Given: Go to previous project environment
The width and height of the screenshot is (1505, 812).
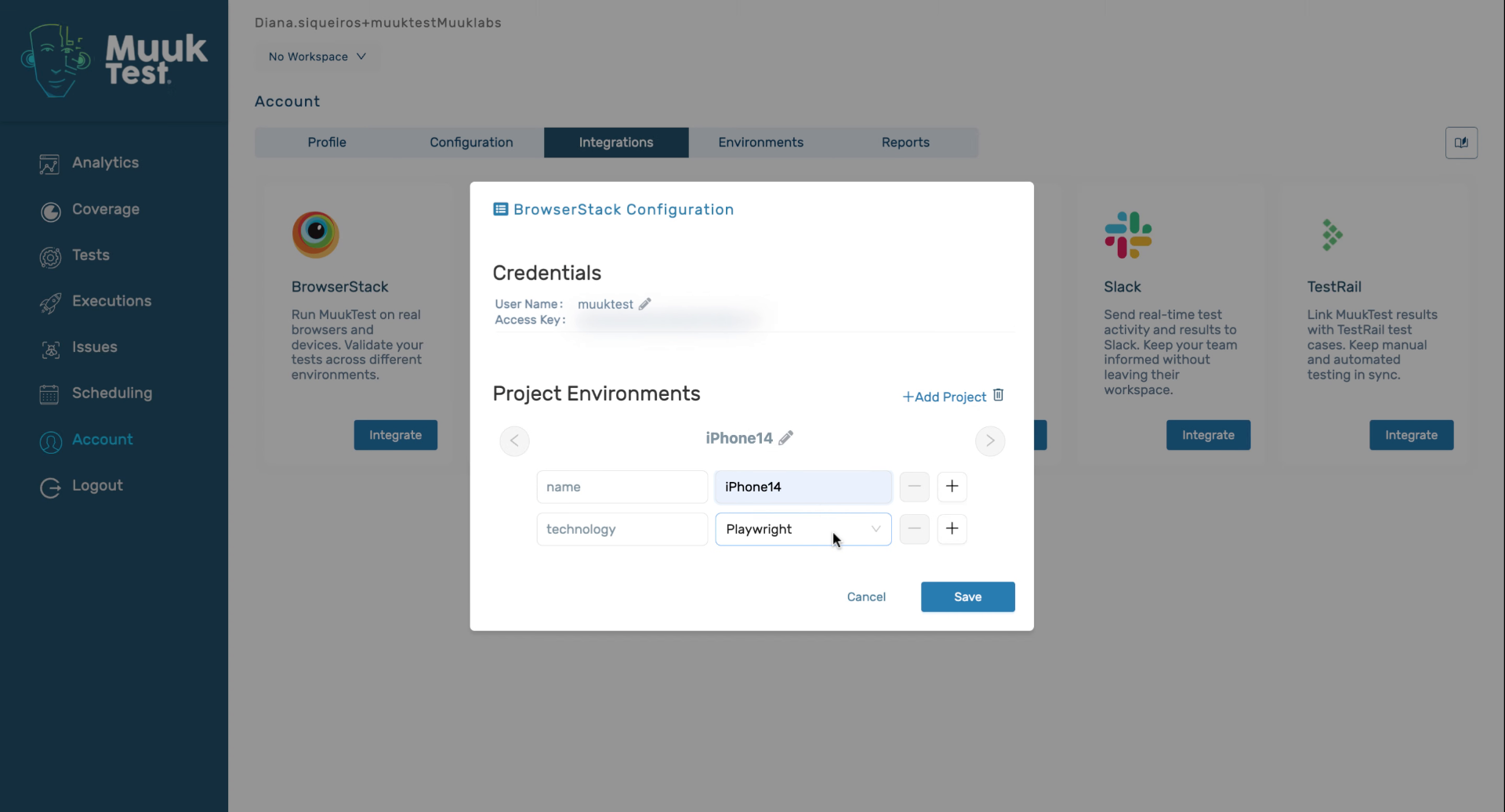Looking at the screenshot, I should 514,440.
